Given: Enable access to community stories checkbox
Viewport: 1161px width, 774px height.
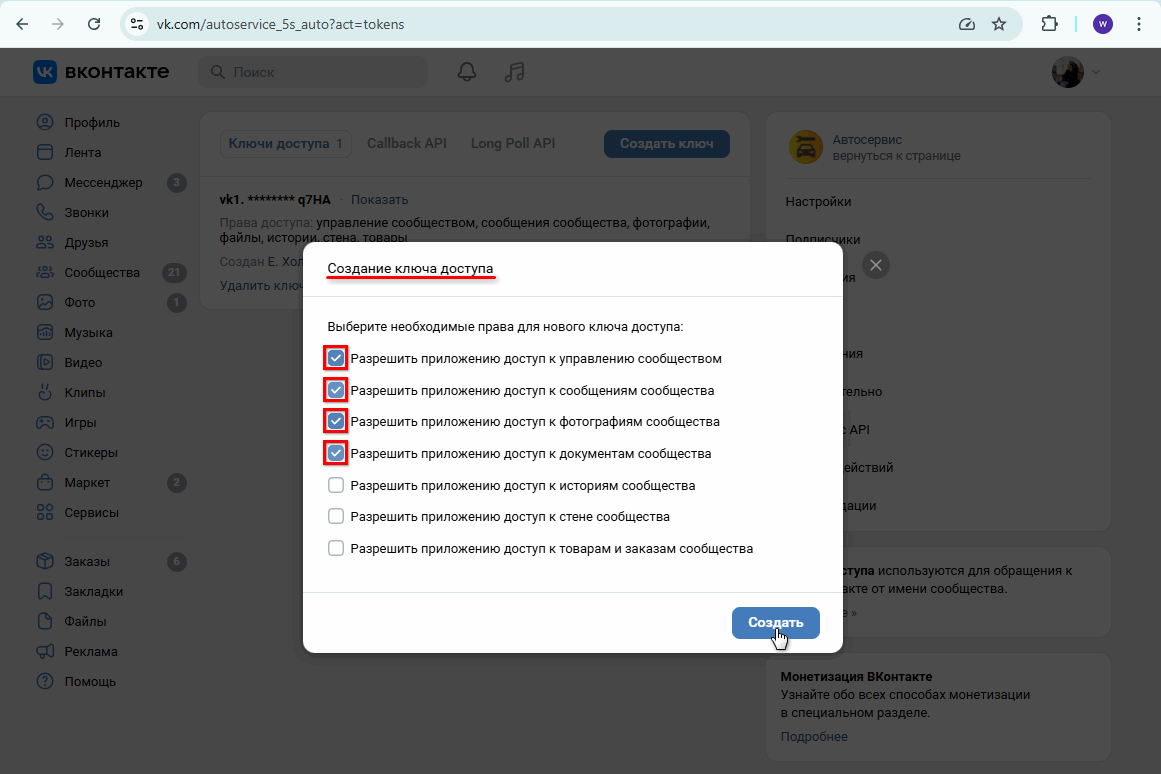Looking at the screenshot, I should point(336,484).
